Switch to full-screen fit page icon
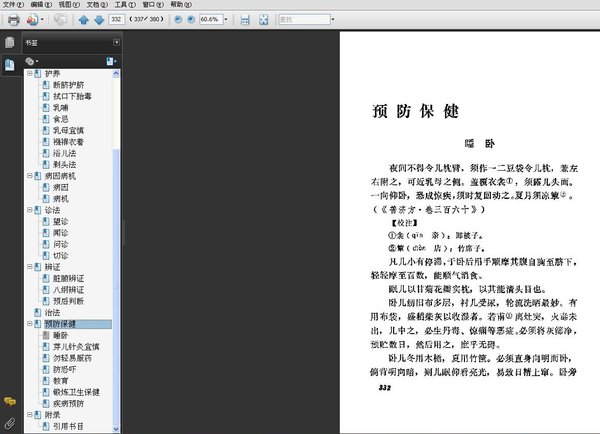The image size is (600, 434). coord(264,20)
